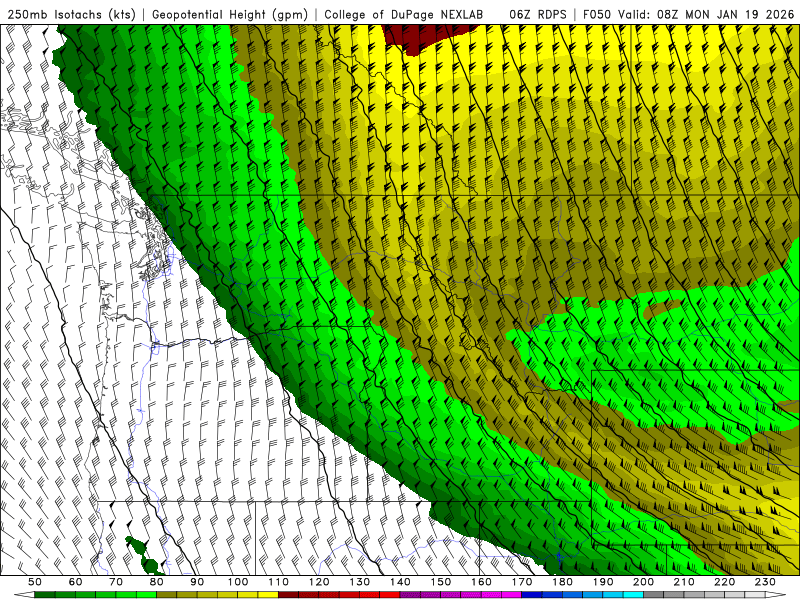Click the 100 label on the color scale
800x600 pixels.
click(238, 582)
